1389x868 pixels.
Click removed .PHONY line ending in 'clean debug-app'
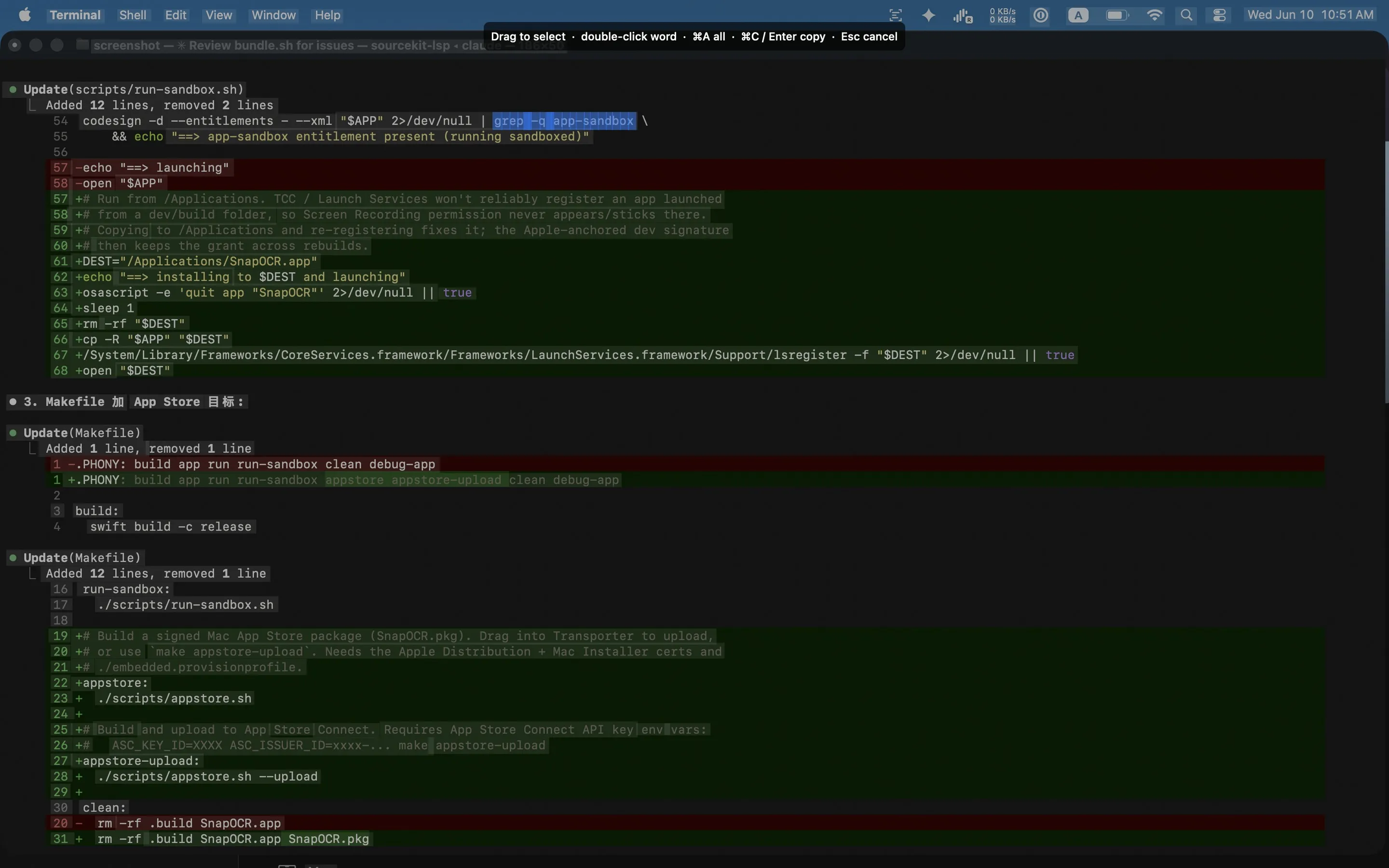[251, 464]
